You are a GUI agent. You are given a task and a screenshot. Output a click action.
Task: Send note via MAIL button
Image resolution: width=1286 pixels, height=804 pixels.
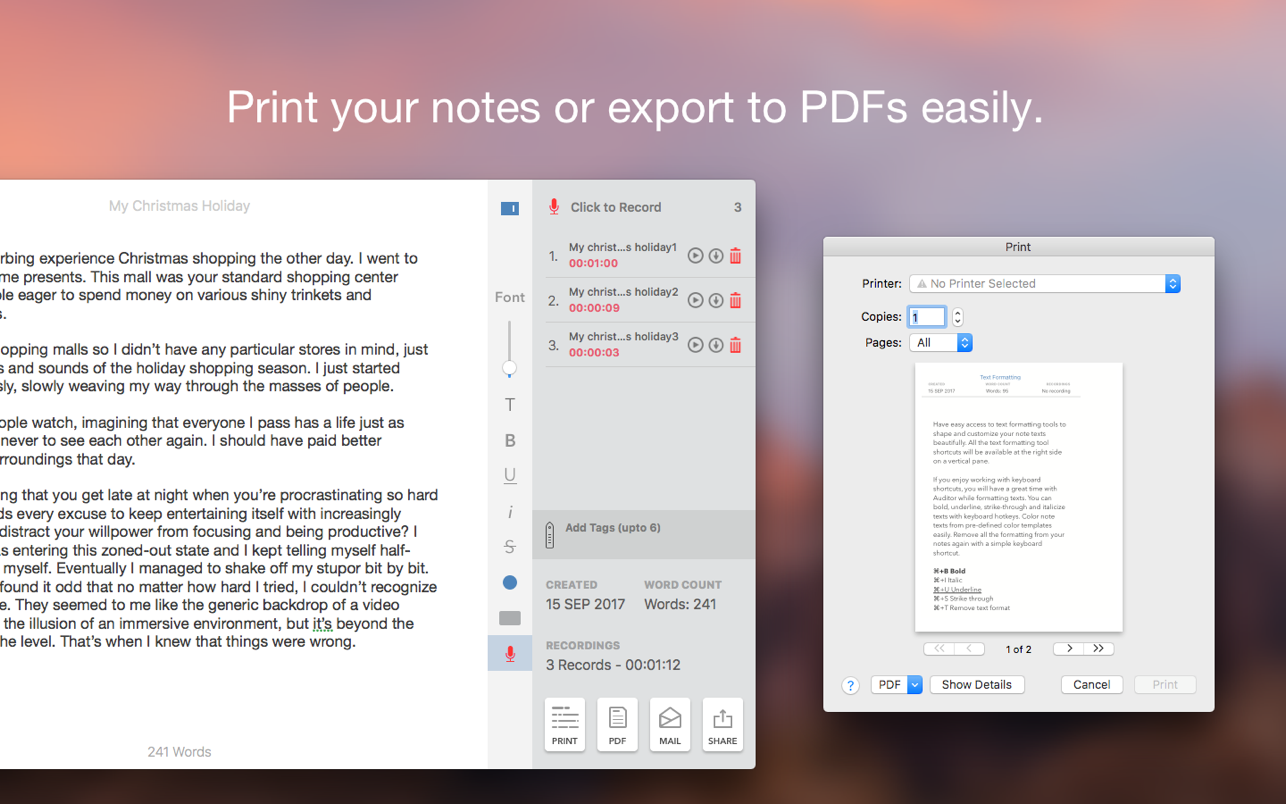670,724
